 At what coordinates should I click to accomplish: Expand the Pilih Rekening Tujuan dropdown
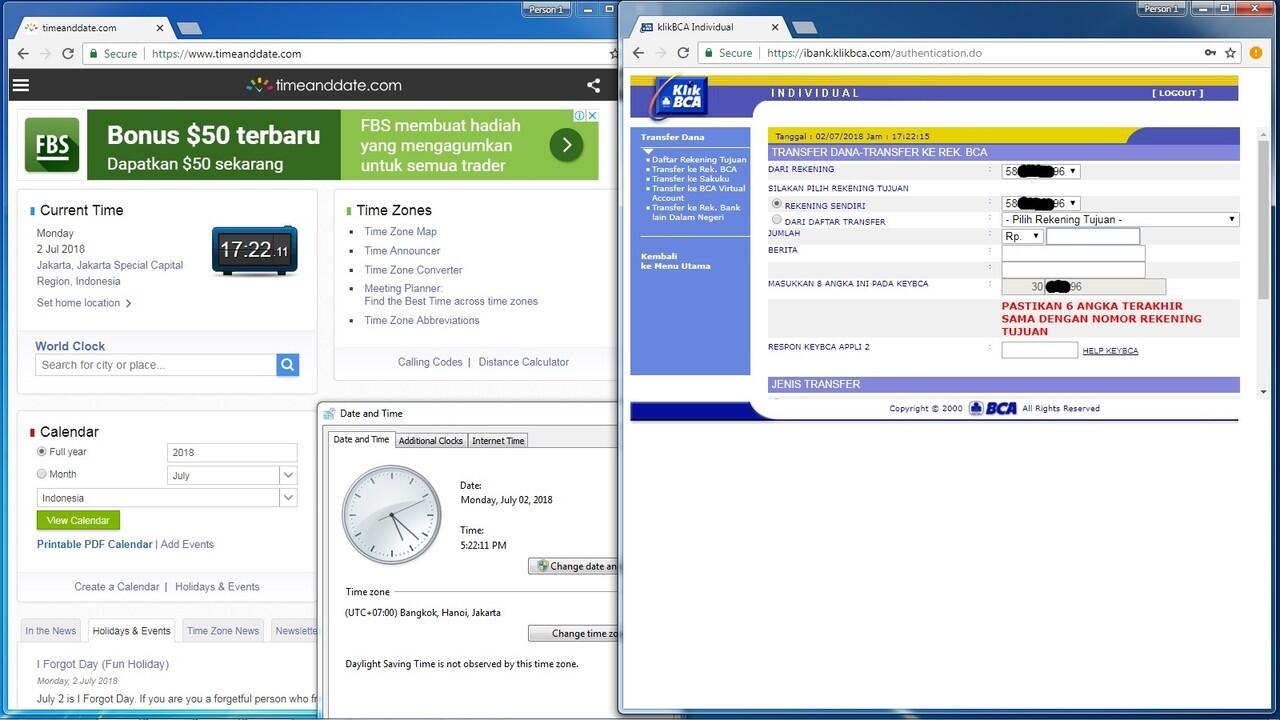(x=1120, y=219)
